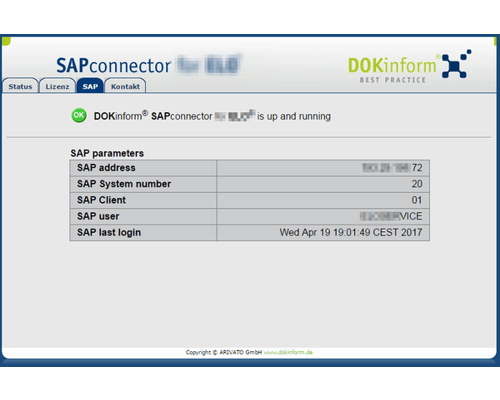The width and height of the screenshot is (500, 400).
Task: Click the SAP address value ending 72
Action: [x=392, y=168]
